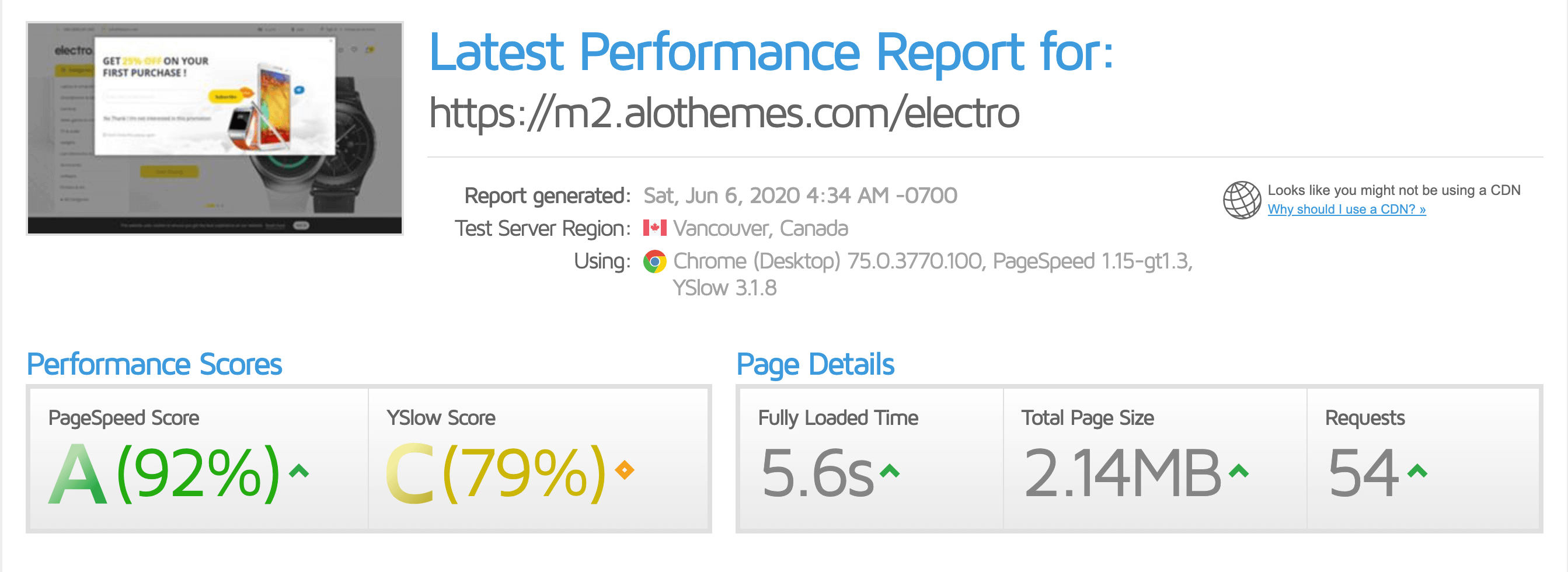Click the 54 Requests value
The height and width of the screenshot is (572, 1568).
point(1364,473)
